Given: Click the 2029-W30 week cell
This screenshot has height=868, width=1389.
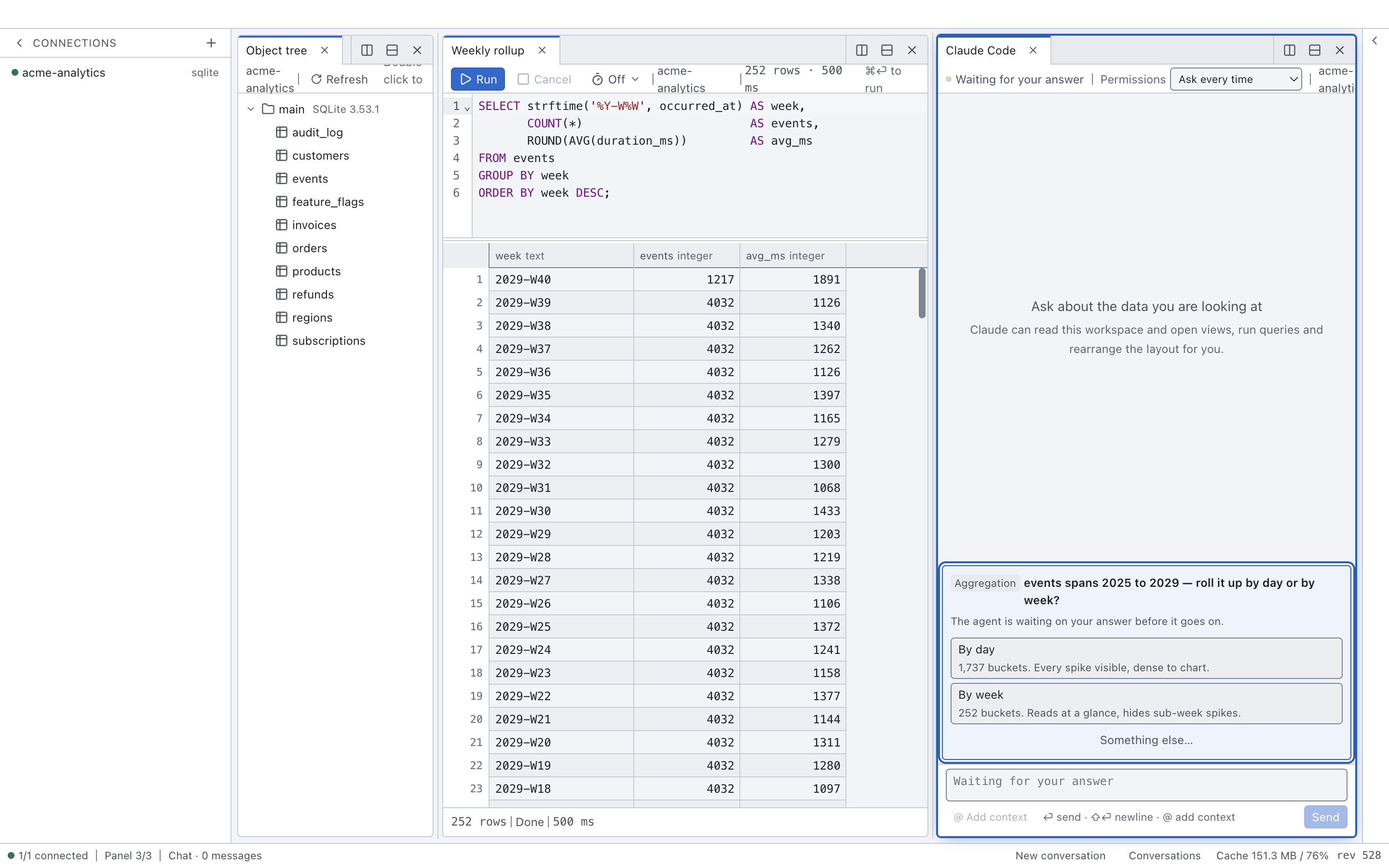Looking at the screenshot, I should 561,511.
